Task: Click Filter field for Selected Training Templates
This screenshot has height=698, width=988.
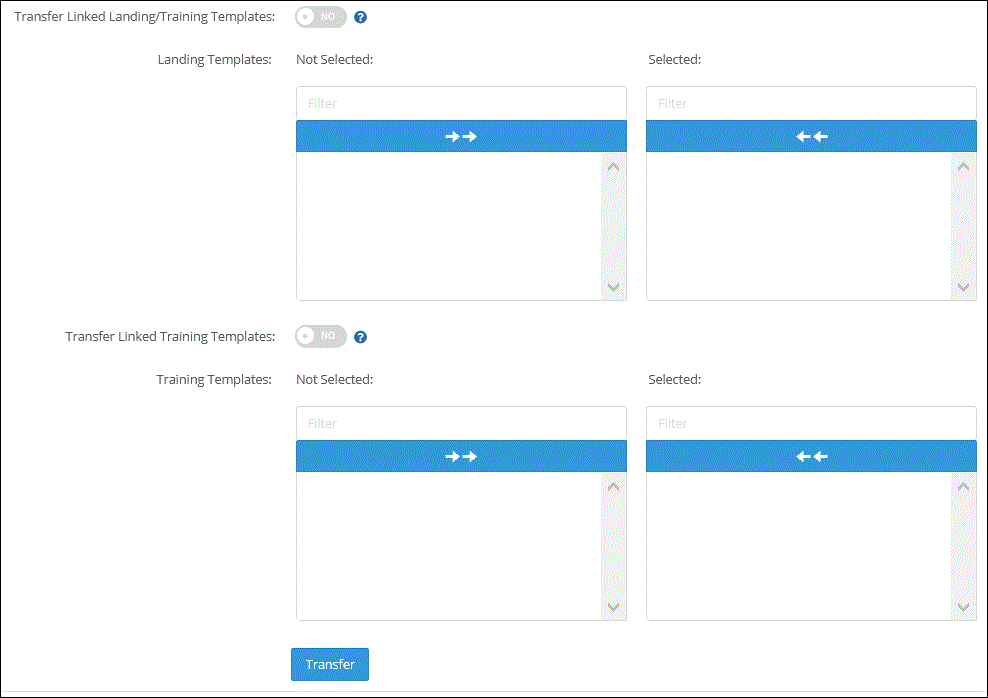Action: [811, 423]
